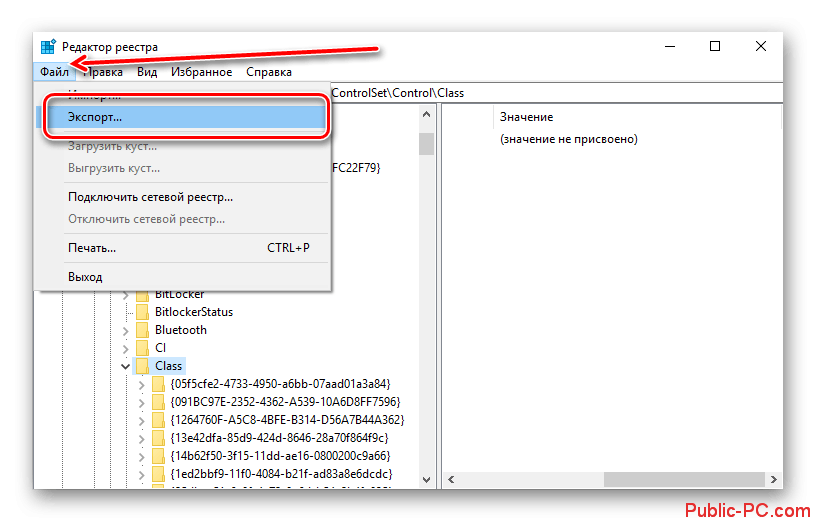Click the tree pane scroll down arrow
Screen dimensions: 815x522
[x=427, y=479]
